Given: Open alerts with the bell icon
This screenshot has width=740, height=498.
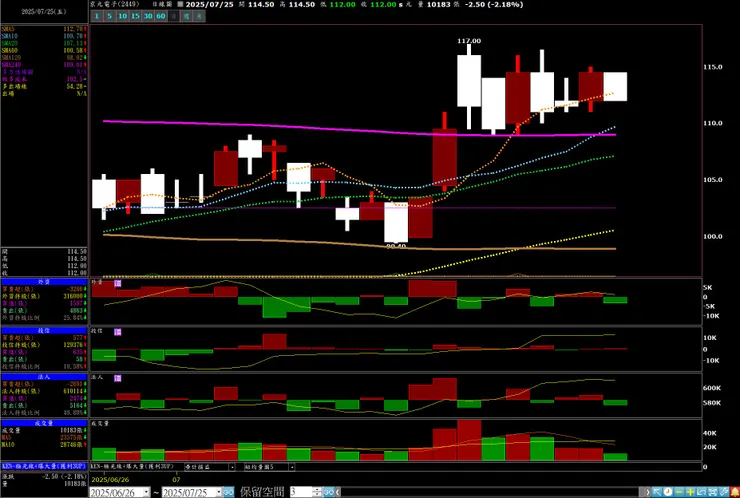Looking at the screenshot, I should pyautogui.click(x=735, y=492).
